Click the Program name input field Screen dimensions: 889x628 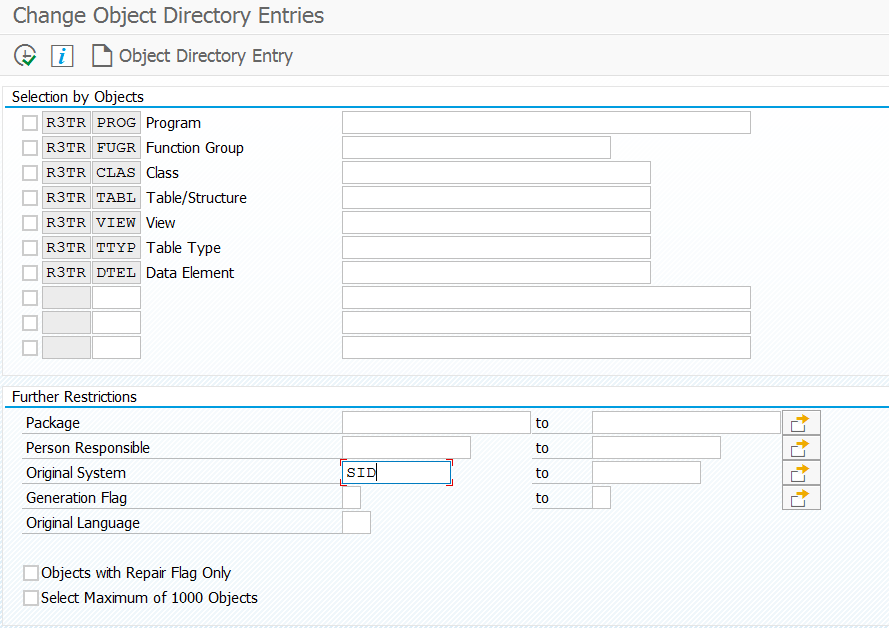click(x=545, y=123)
